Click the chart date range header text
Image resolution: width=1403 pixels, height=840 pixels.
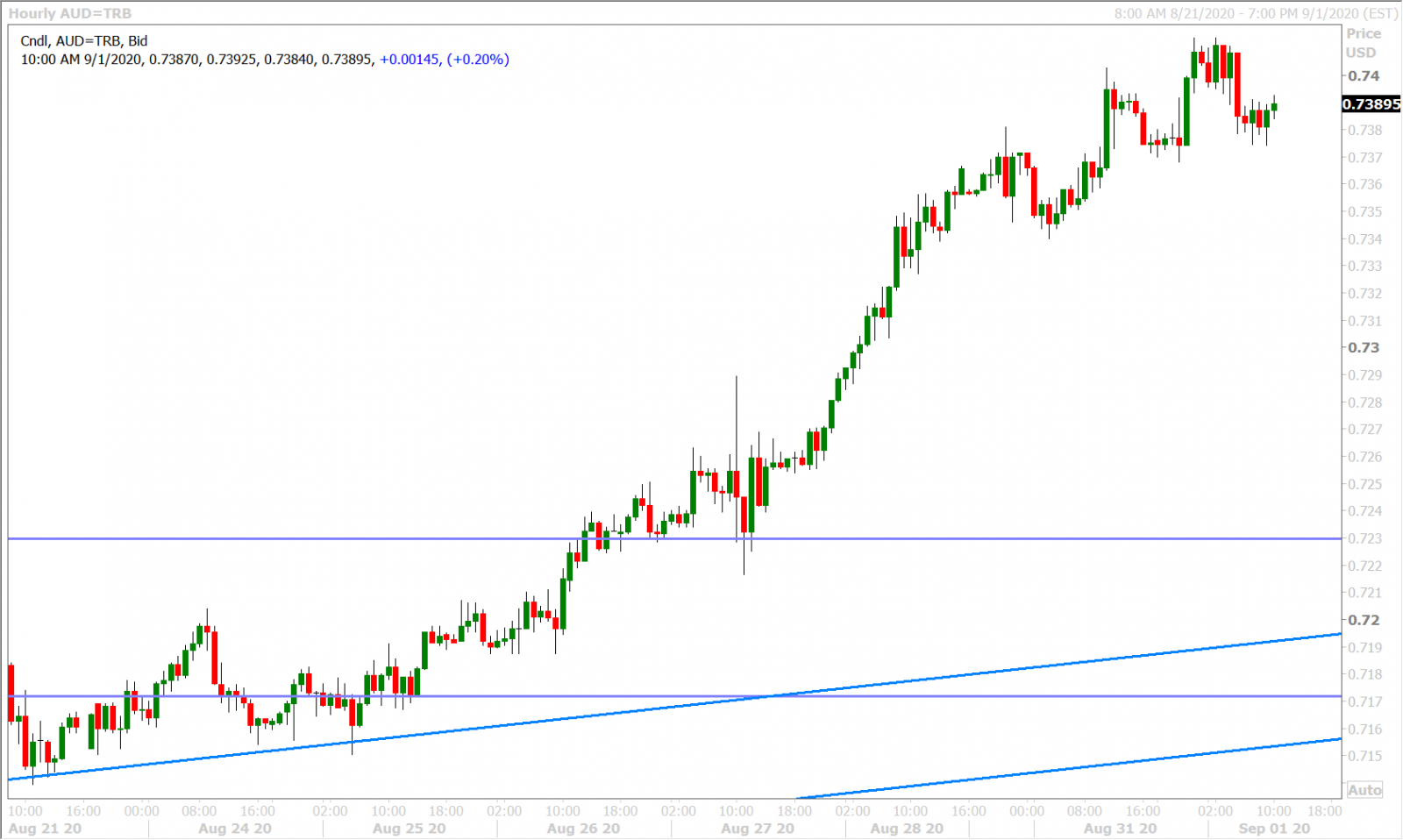click(x=1256, y=13)
